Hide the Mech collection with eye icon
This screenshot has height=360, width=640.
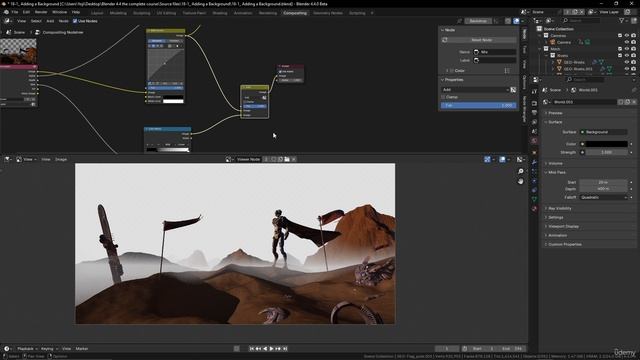[627, 49]
